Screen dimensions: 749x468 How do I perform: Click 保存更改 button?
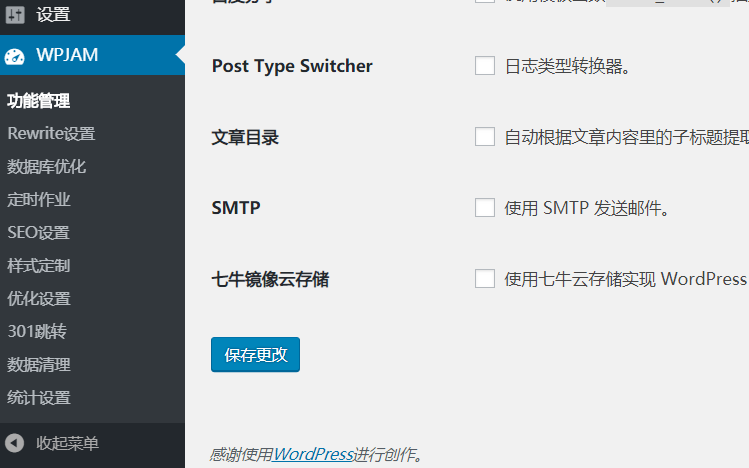click(256, 355)
